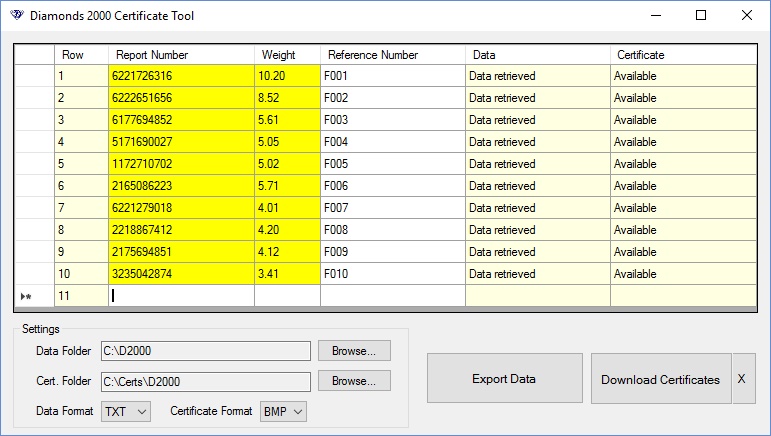The image size is (771, 436).
Task: Click the weight cell 5.61
Action: (287, 120)
